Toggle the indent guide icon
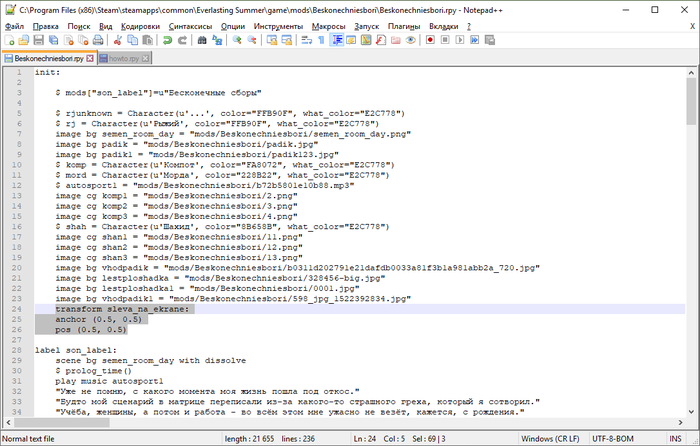This screenshot has width=700, height=446. 337,40
